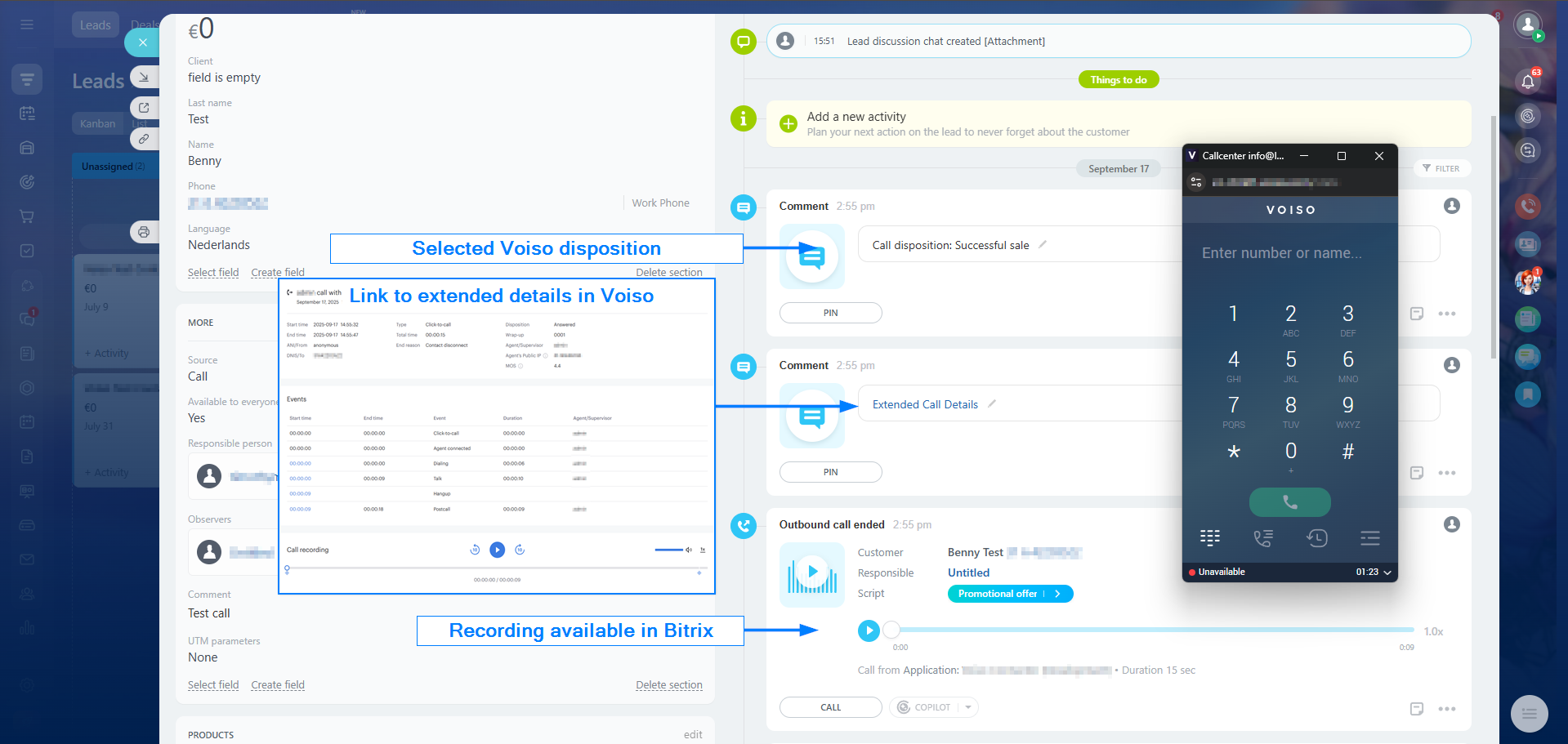
Task: Open the Voiso hamburger menu icon
Action: 1370,537
